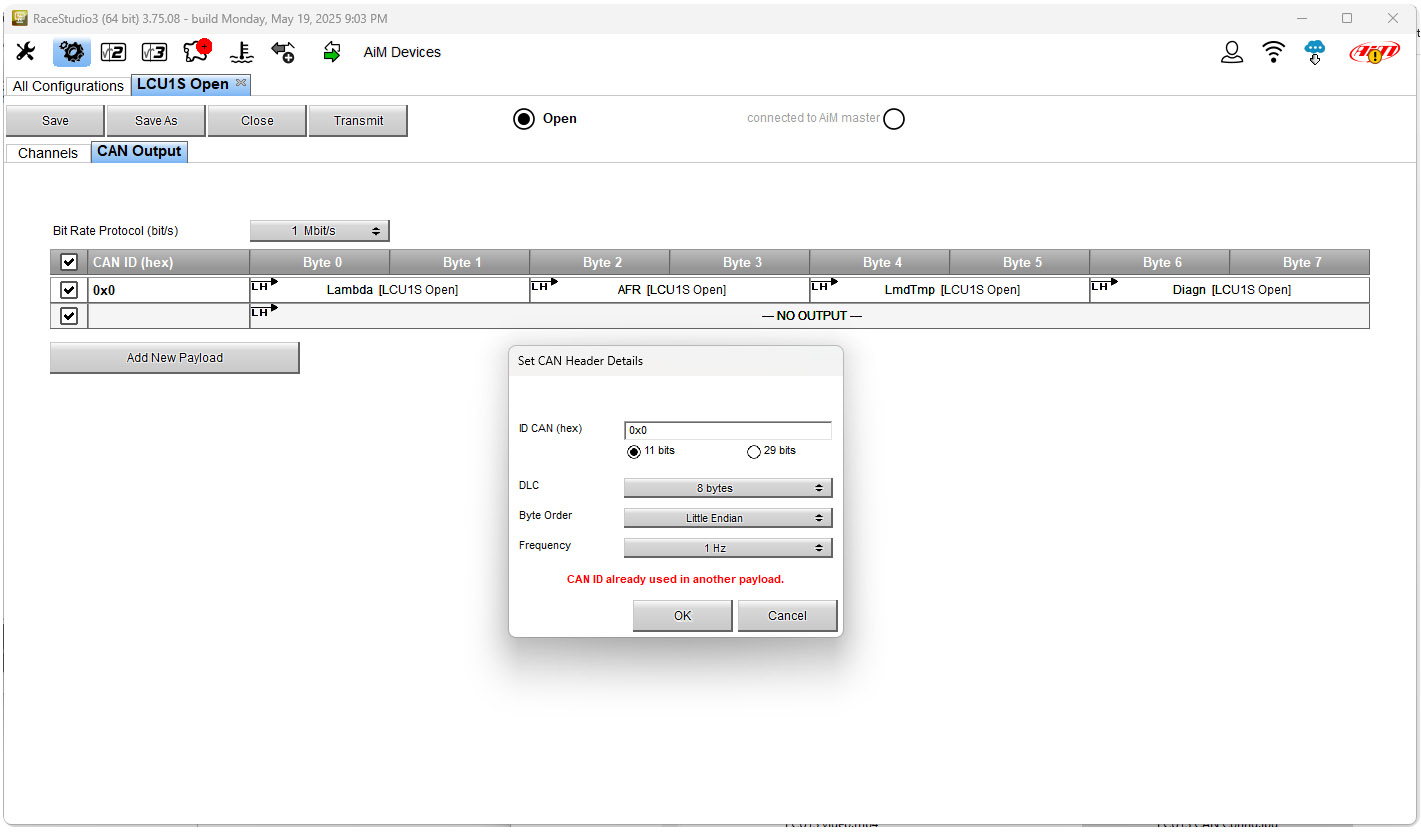The width and height of the screenshot is (1421, 832).
Task: Switch to the Channels tab
Action: point(47,153)
